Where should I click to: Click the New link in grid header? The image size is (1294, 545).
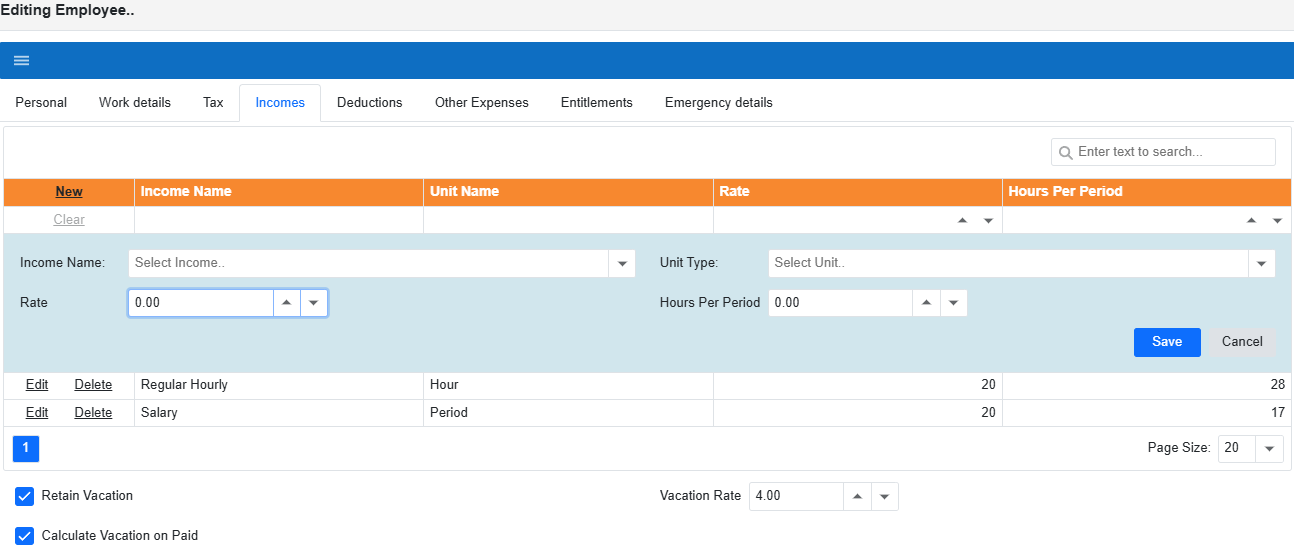[x=69, y=192]
